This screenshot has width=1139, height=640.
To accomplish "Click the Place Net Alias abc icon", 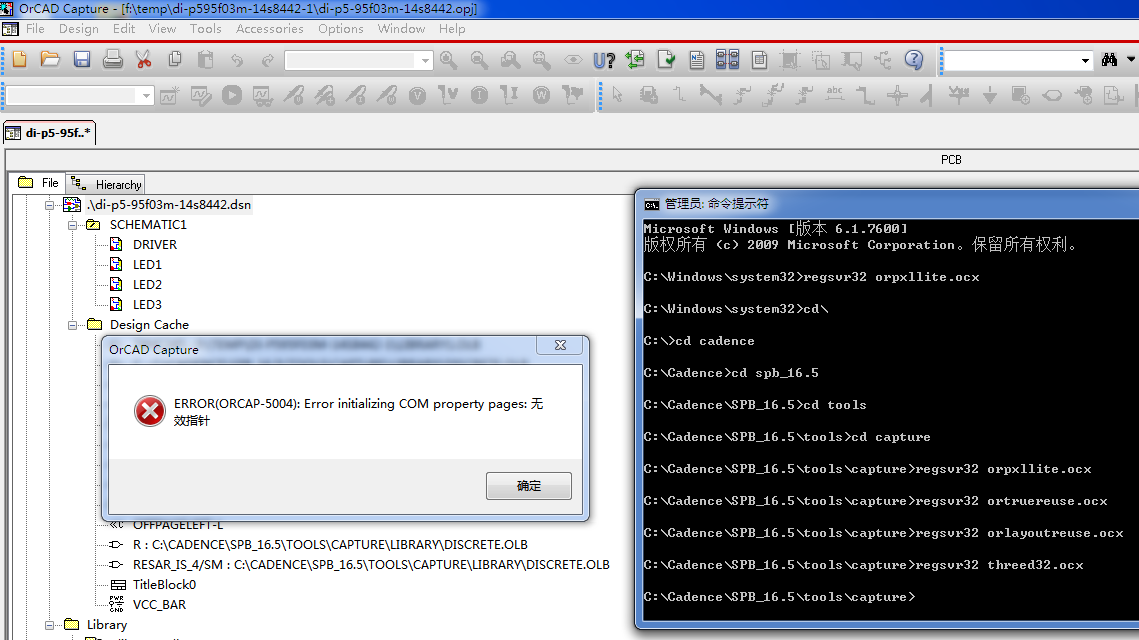I will (835, 95).
